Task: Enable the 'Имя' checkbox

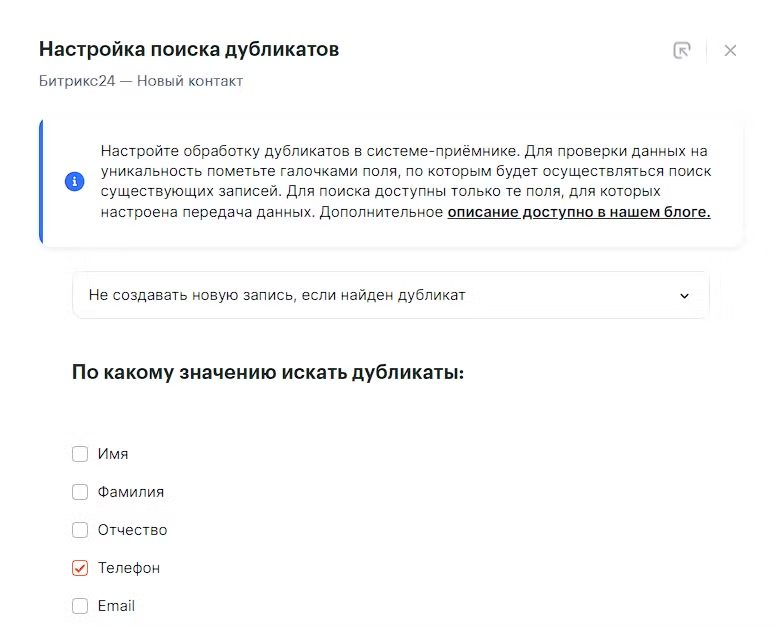Action: [80, 454]
